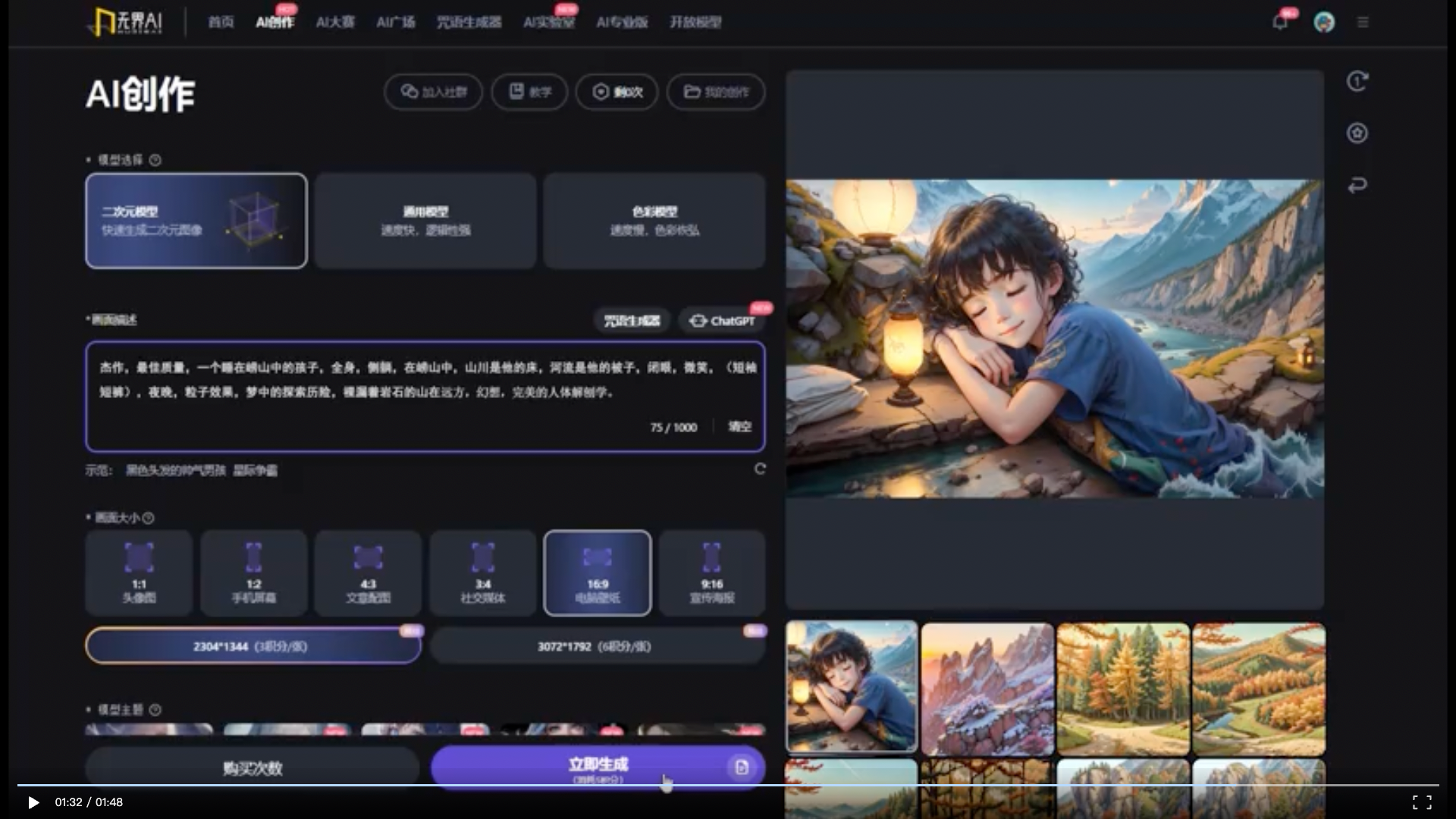1456x819 pixels.
Task: Select the 色彩模型 model card
Action: (654, 221)
